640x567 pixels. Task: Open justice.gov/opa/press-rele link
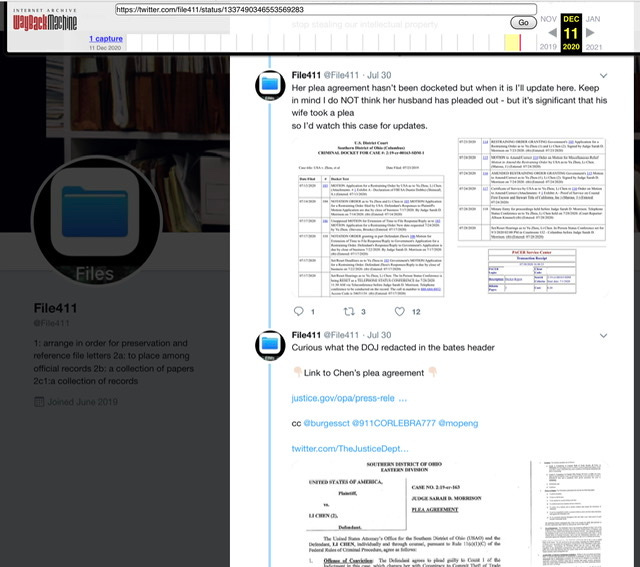[349, 398]
